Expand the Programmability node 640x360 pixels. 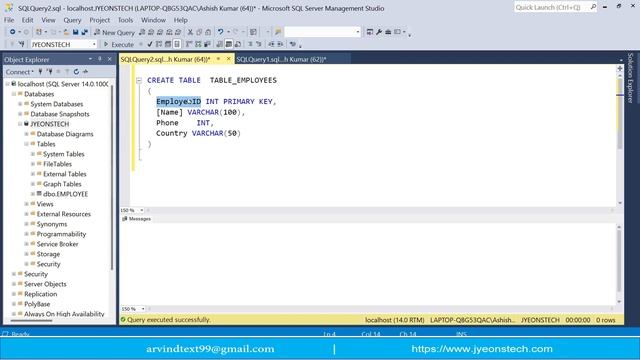click(27, 234)
